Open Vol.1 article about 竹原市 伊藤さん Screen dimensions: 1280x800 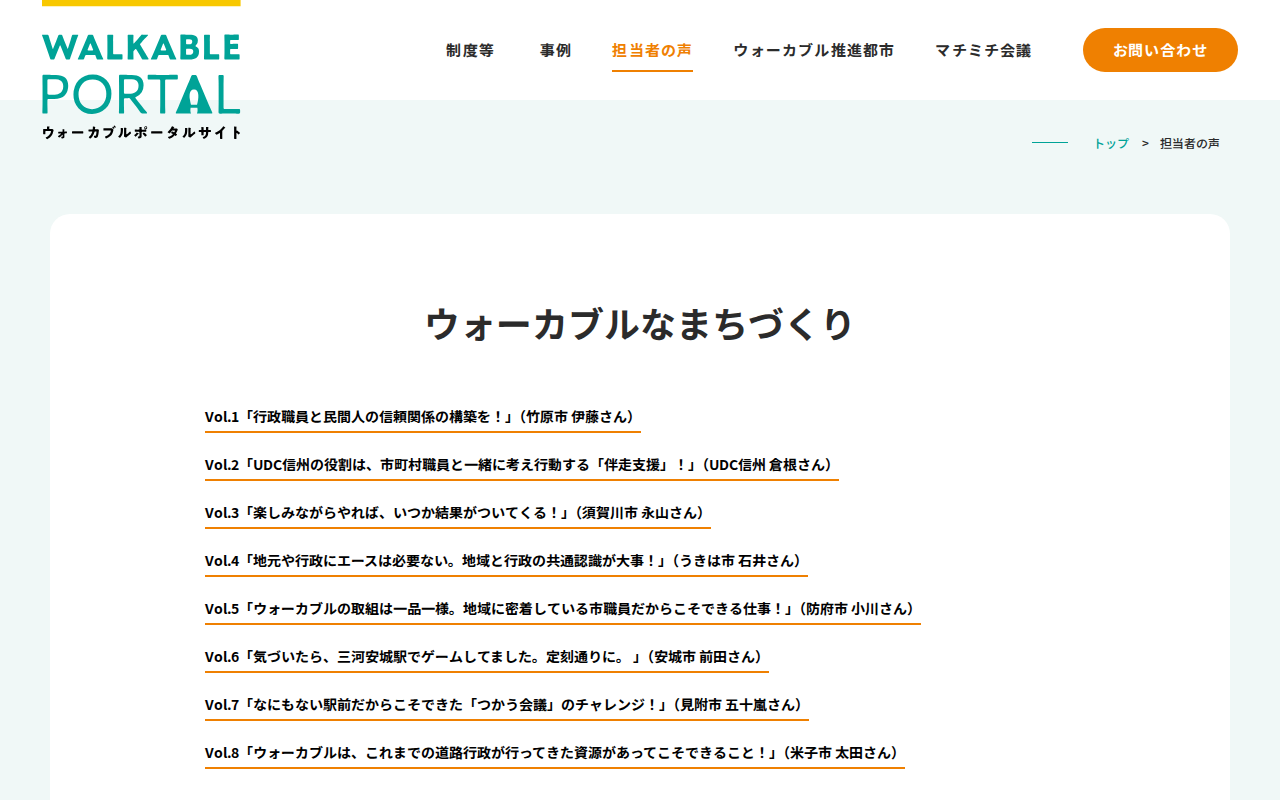423,417
